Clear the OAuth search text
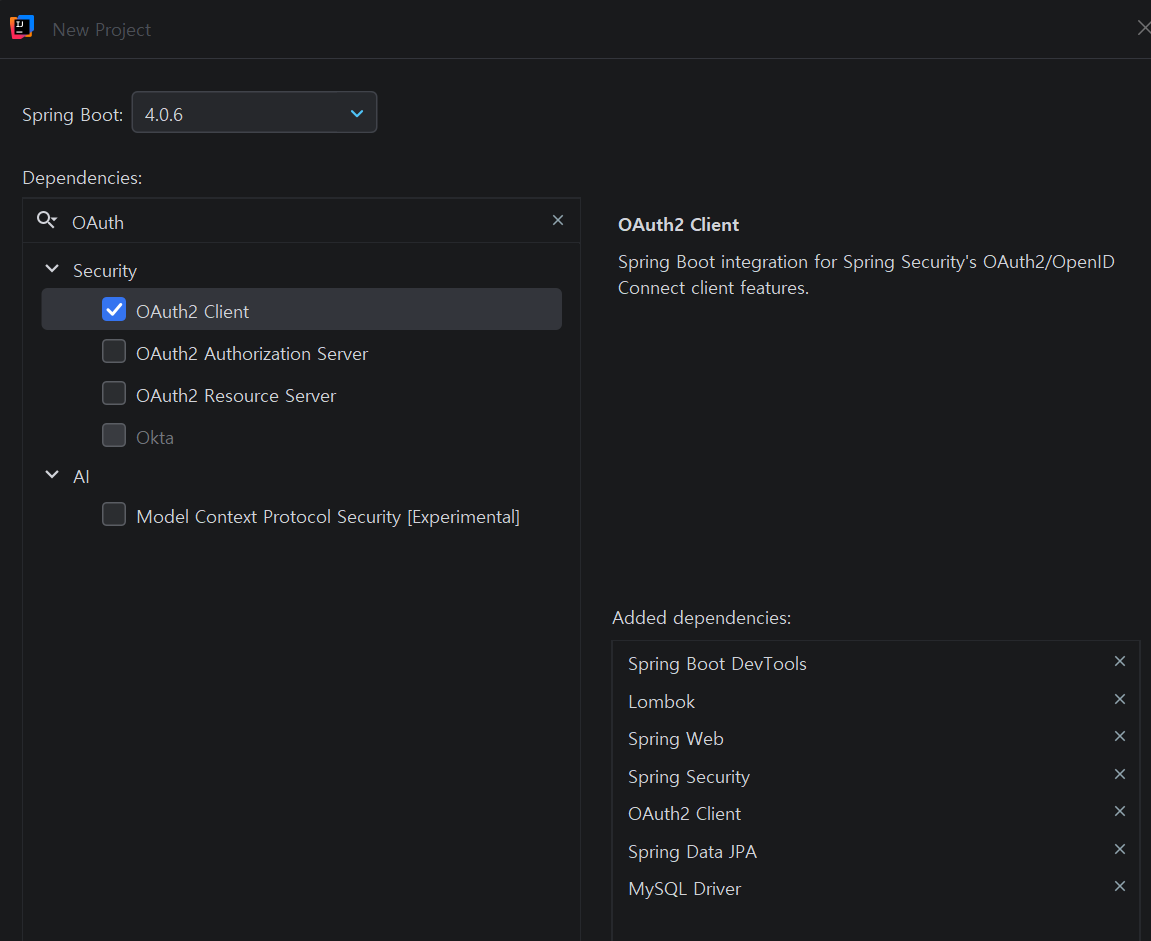The image size is (1151, 941). pos(558,220)
